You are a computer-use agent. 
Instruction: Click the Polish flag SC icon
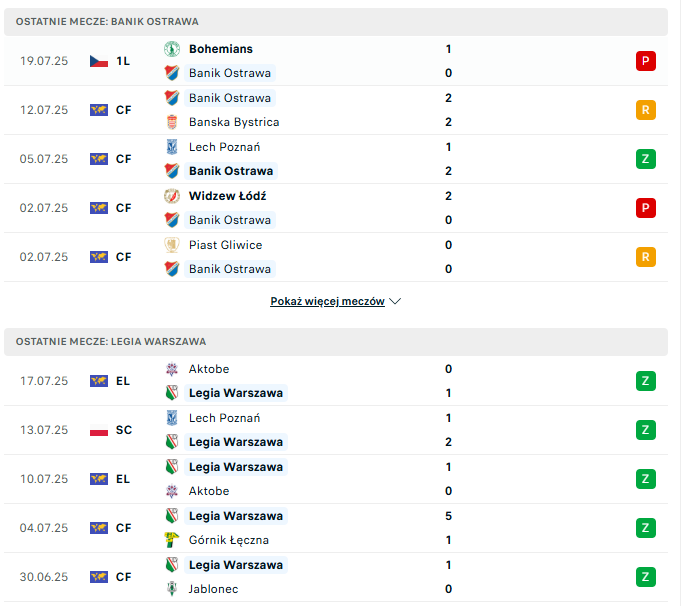point(99,430)
